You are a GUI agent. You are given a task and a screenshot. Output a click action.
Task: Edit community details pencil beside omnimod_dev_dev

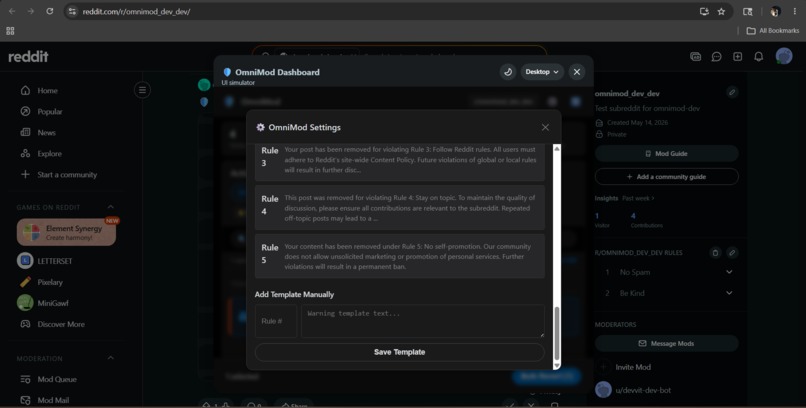point(732,92)
